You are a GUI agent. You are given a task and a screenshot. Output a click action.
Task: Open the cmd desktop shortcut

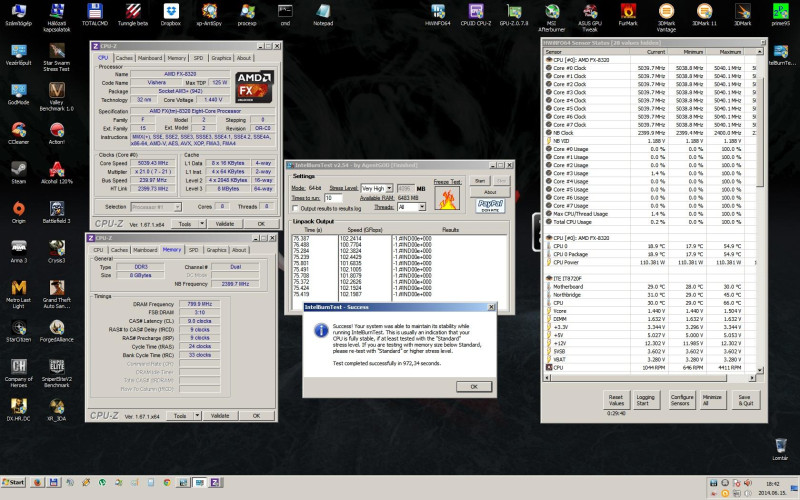click(285, 14)
